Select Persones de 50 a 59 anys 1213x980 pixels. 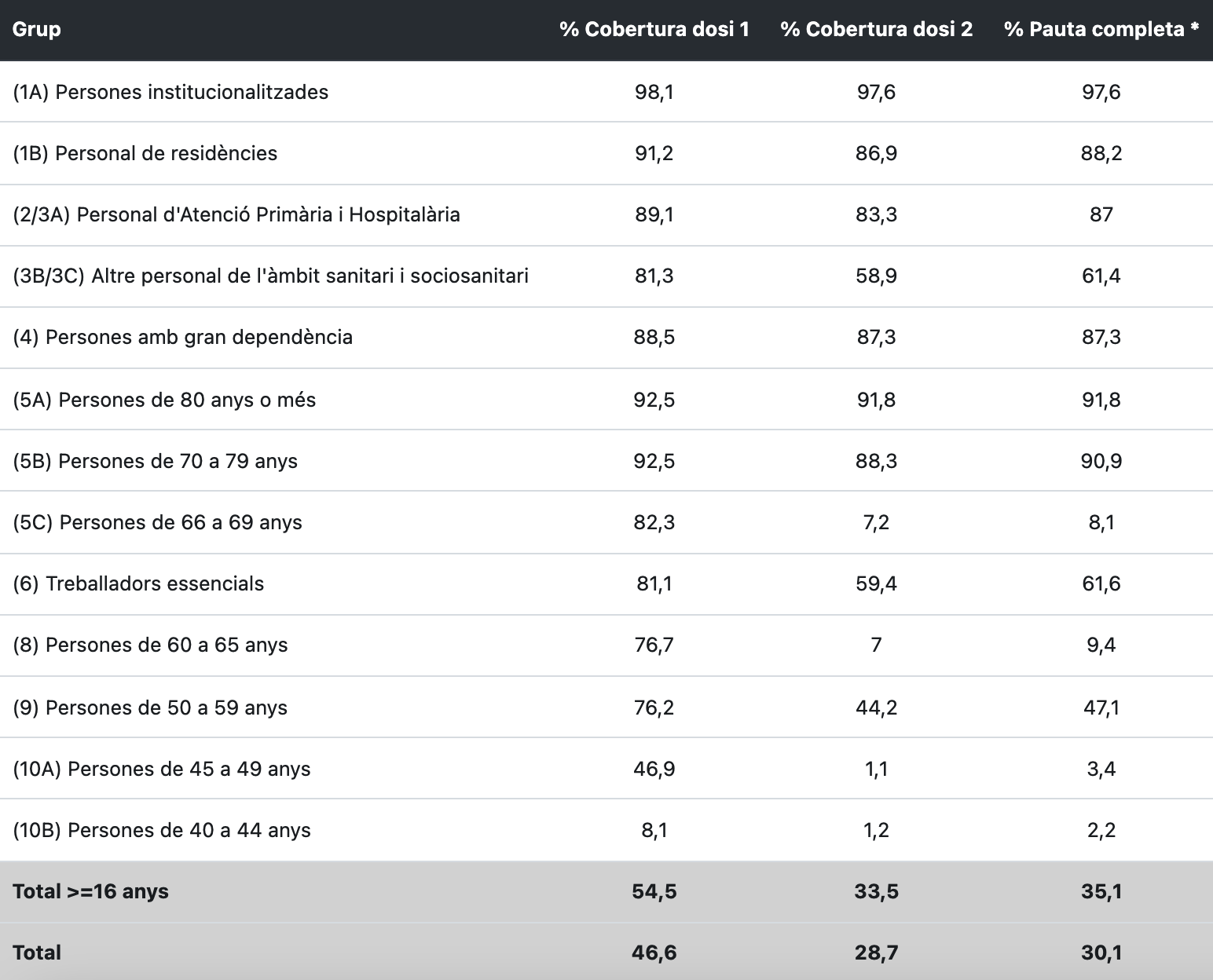tap(150, 708)
